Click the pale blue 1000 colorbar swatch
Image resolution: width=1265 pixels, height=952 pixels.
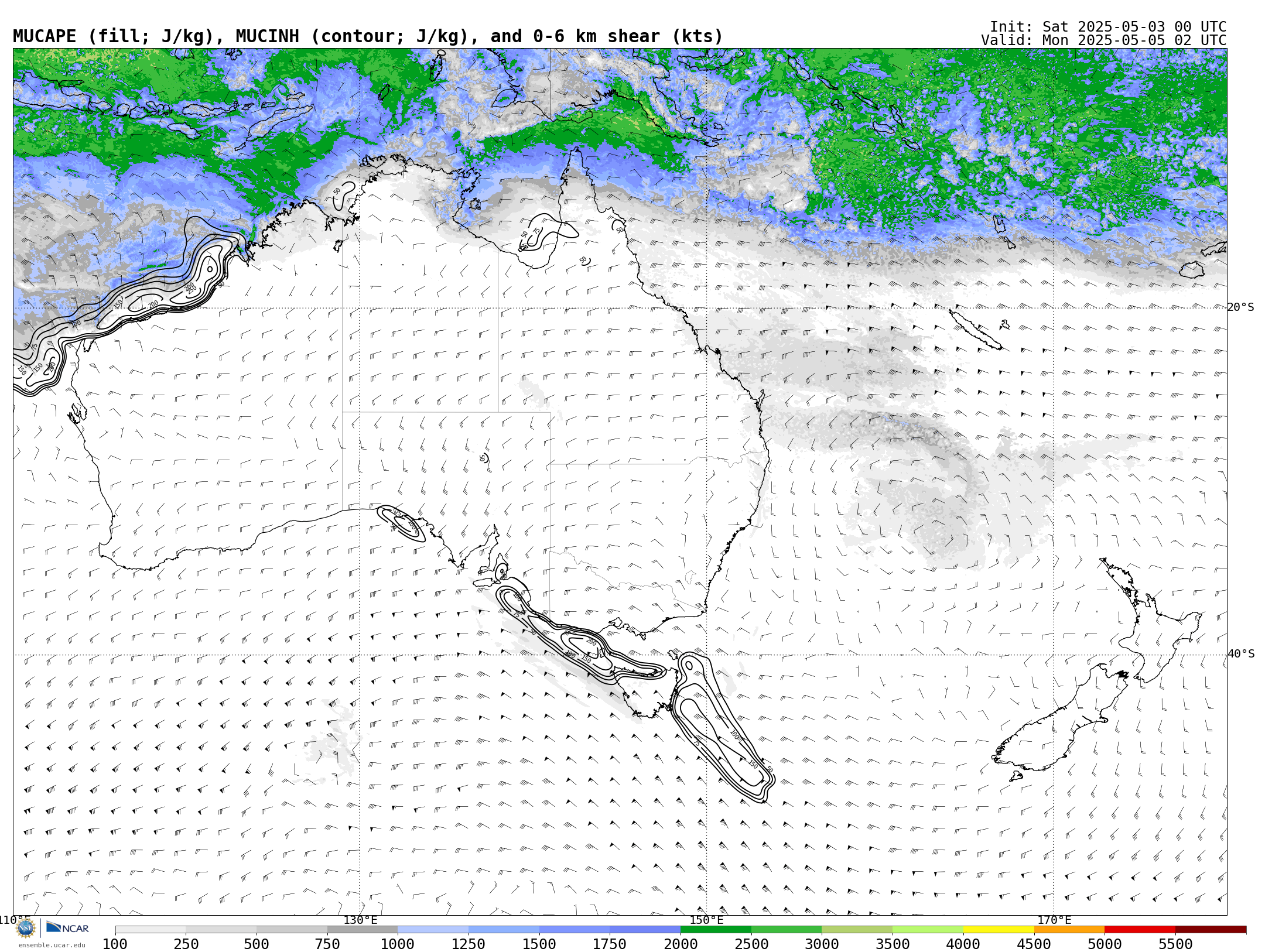433,930
